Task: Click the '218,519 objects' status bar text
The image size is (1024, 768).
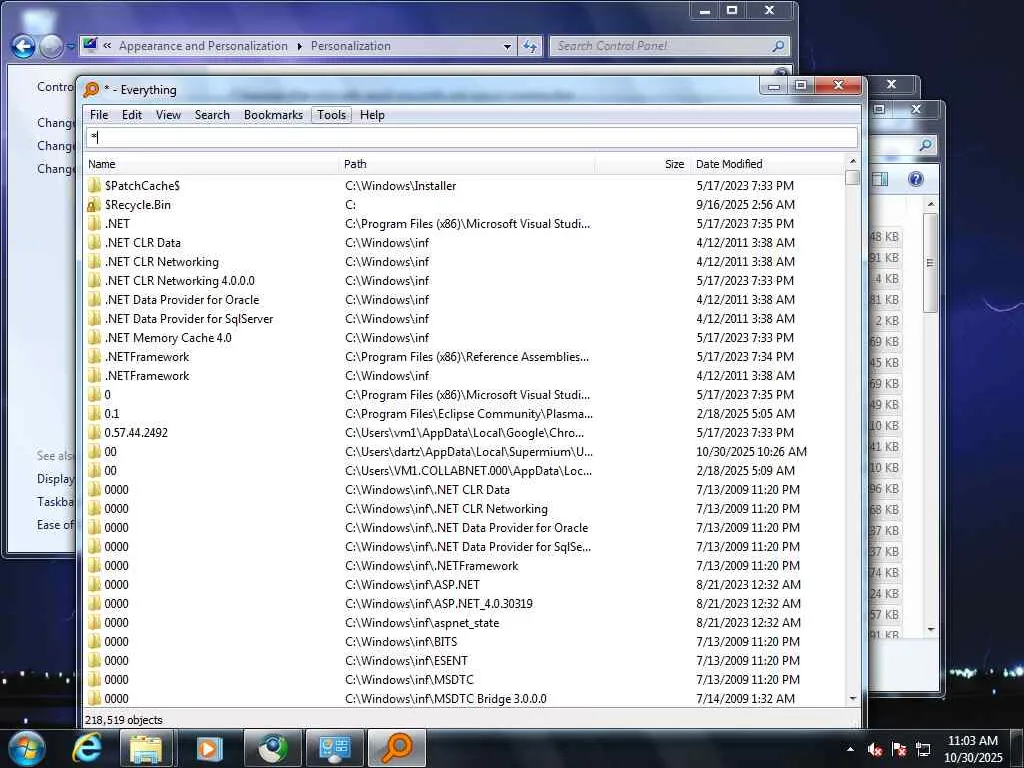Action: pos(123,720)
